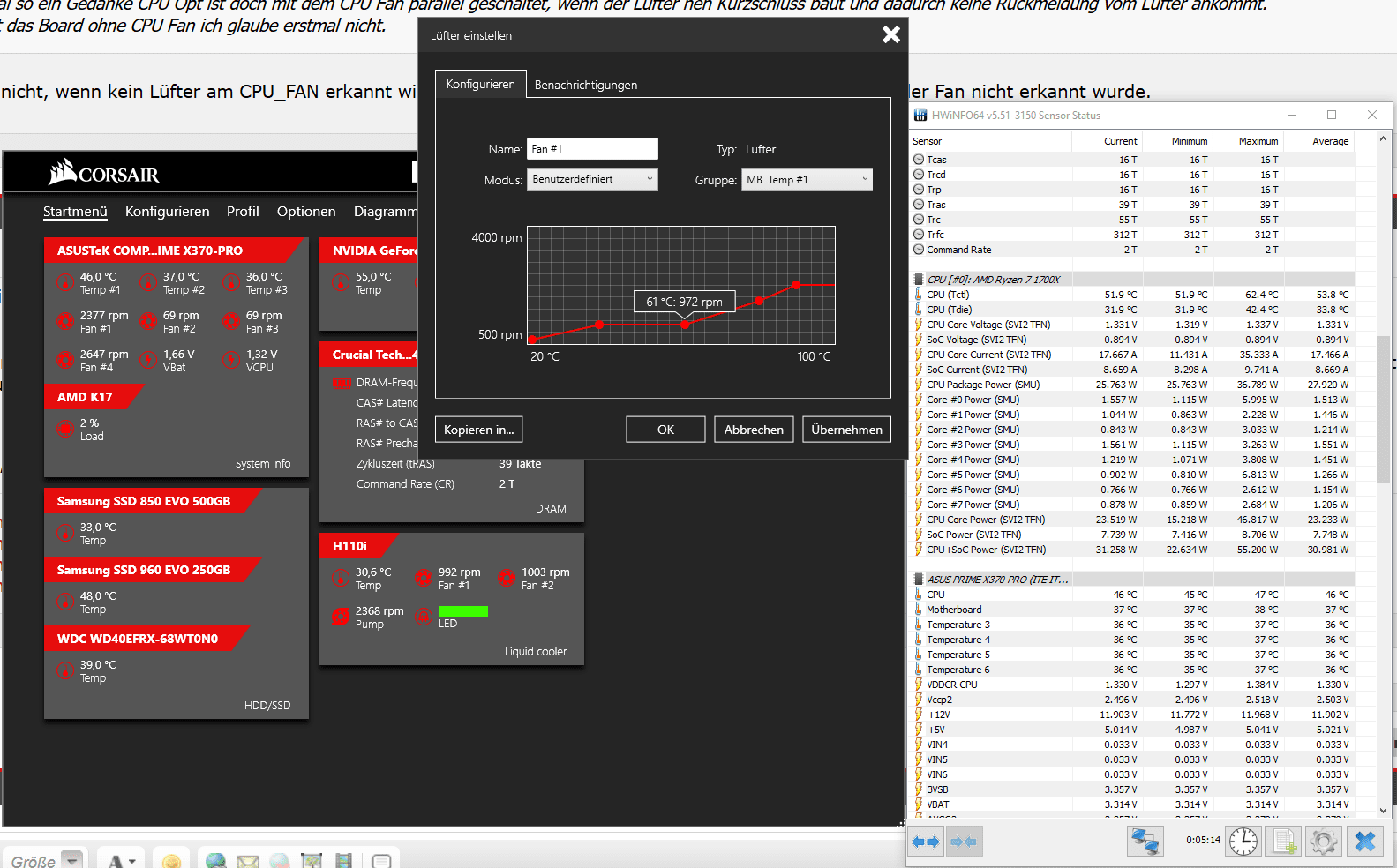
Task: Click the Übernehmen button
Action: [846, 430]
